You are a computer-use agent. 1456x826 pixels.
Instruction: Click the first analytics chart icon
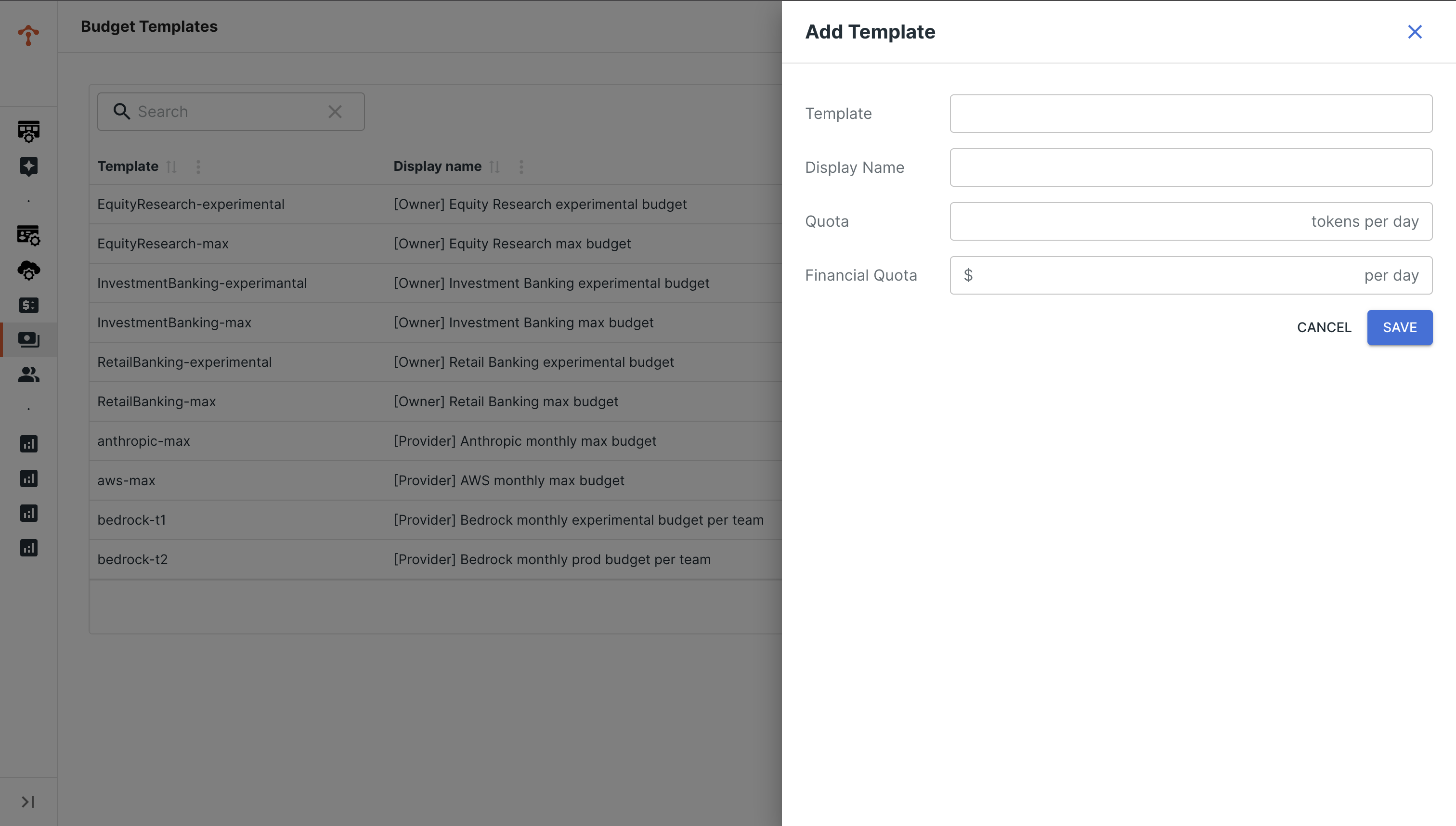click(28, 444)
